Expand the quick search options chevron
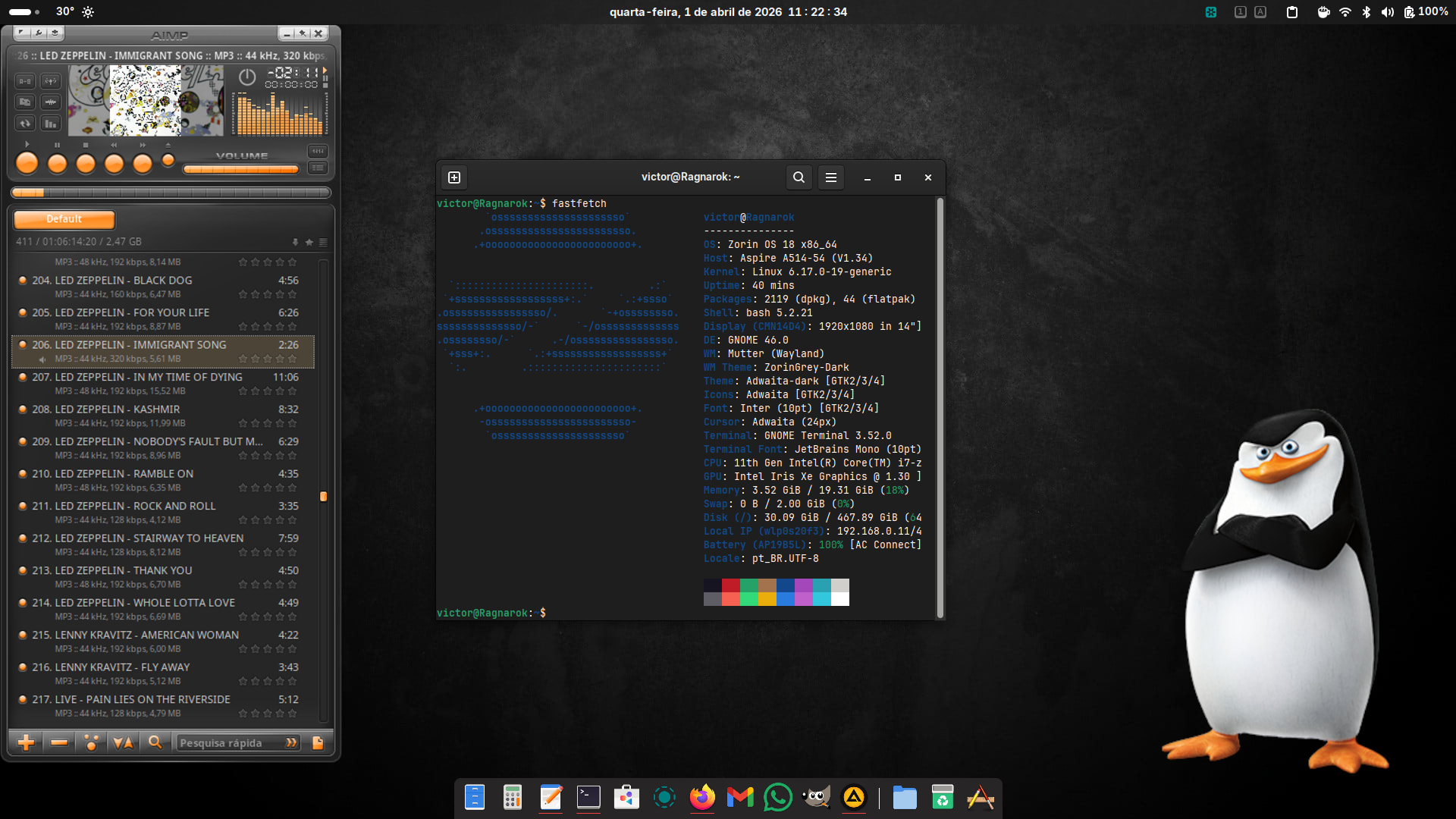Viewport: 1456px width, 819px height. pos(291,742)
